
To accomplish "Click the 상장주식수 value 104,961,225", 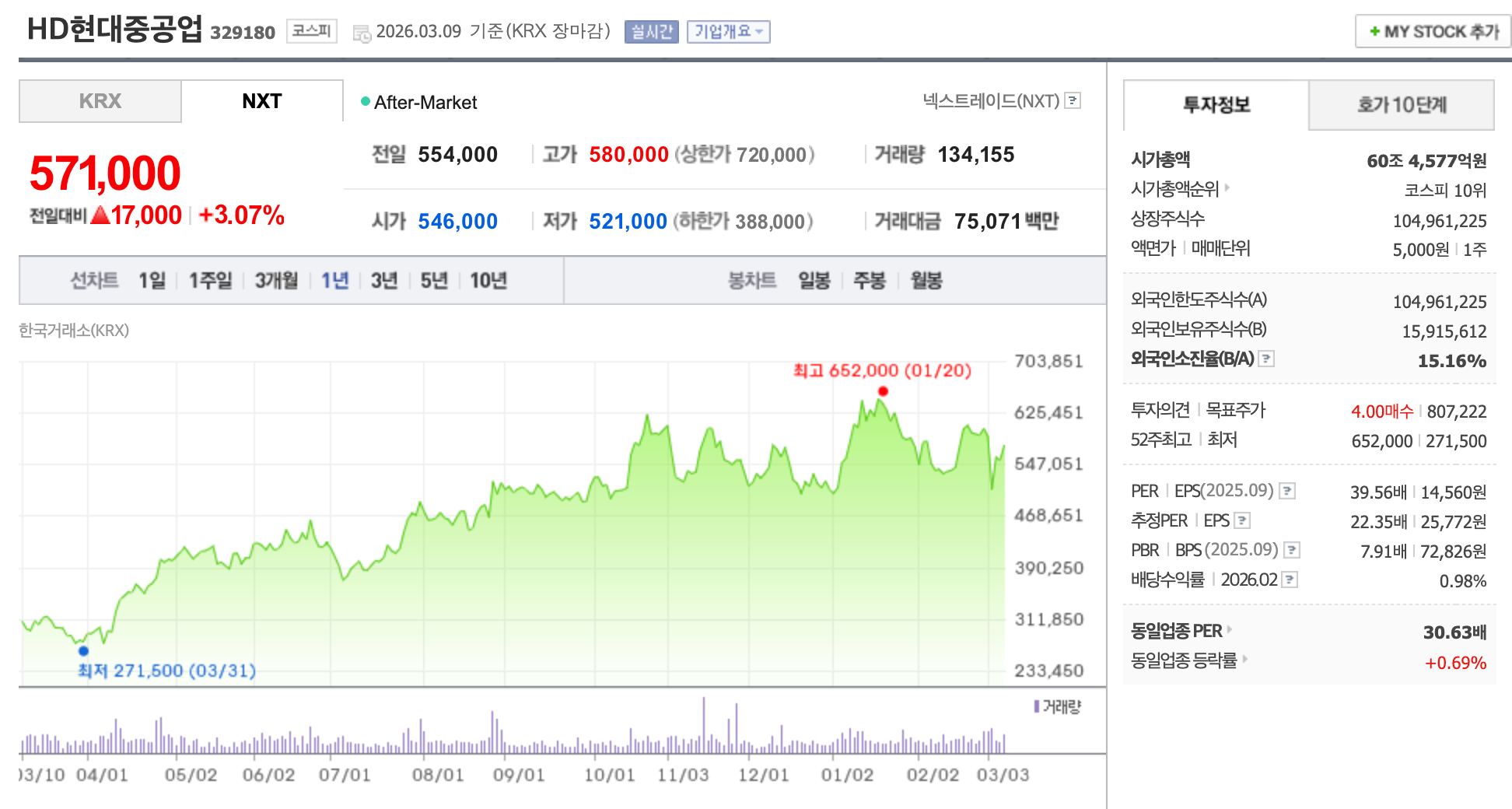I will coord(1440,221).
